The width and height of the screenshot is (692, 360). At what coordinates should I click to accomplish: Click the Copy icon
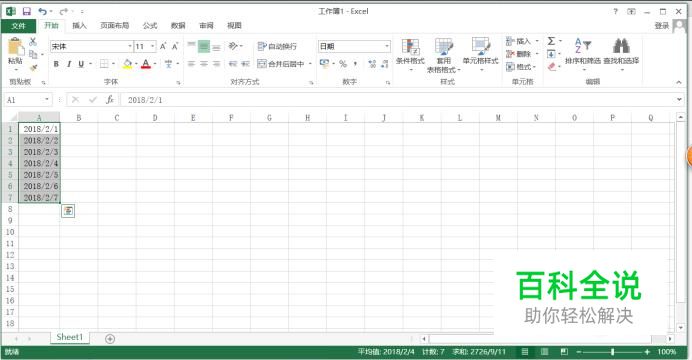(x=33, y=54)
